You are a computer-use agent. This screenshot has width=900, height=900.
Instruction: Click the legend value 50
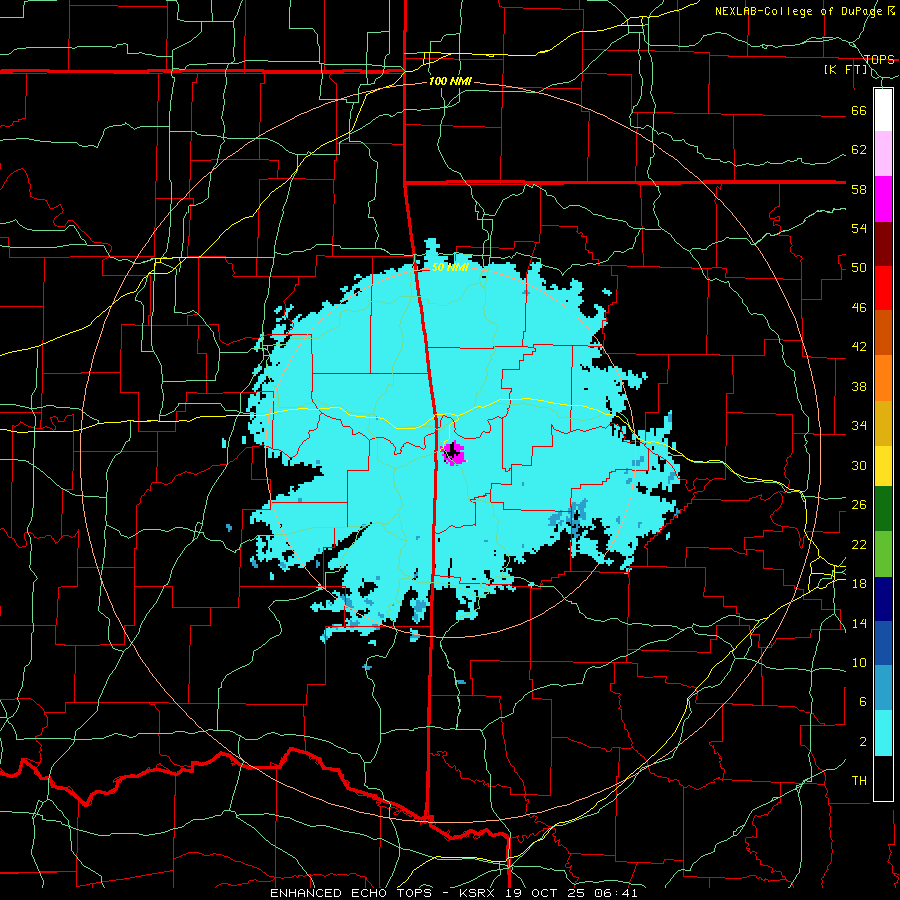pos(859,268)
